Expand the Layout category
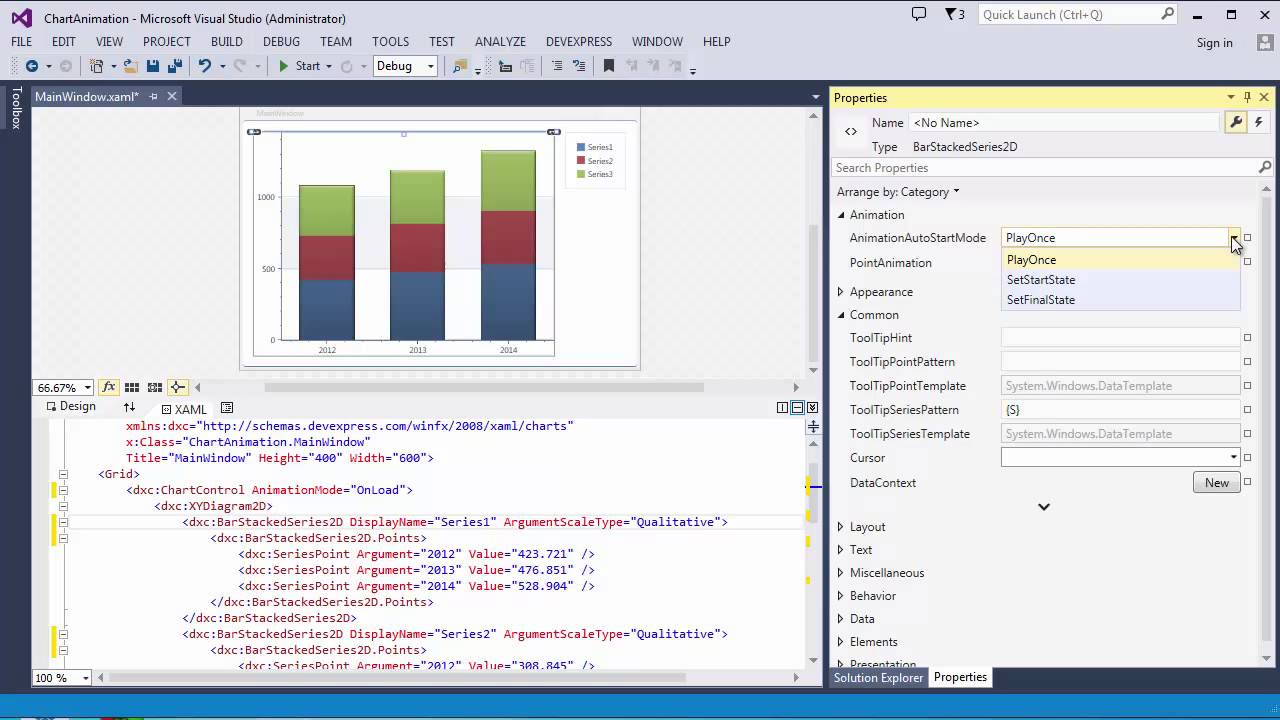 coord(841,527)
